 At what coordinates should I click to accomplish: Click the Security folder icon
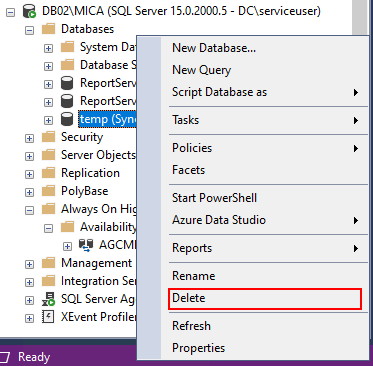(48, 137)
